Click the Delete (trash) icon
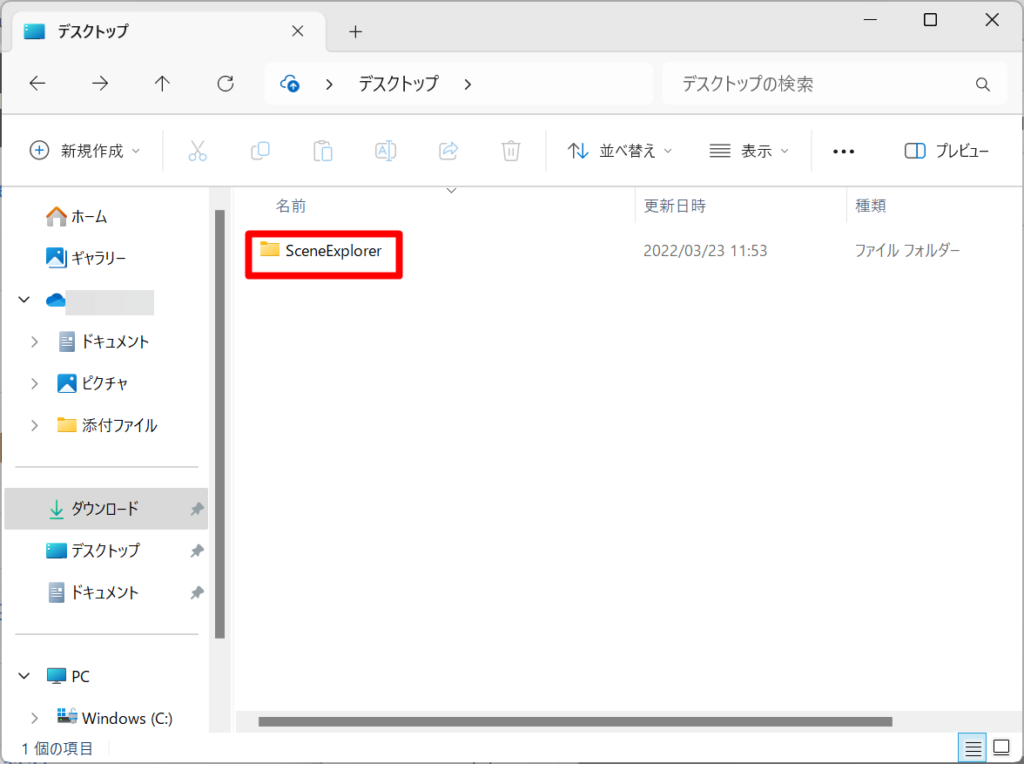This screenshot has width=1024, height=764. click(511, 150)
